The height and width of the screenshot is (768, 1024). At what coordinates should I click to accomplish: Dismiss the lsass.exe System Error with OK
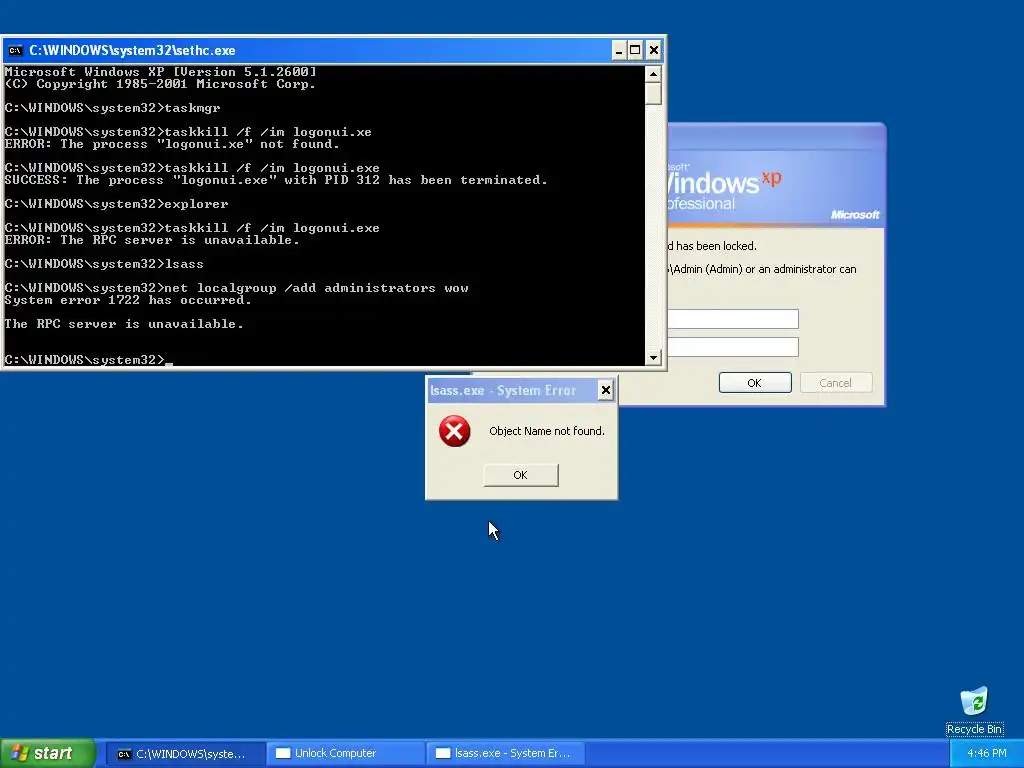click(x=520, y=475)
